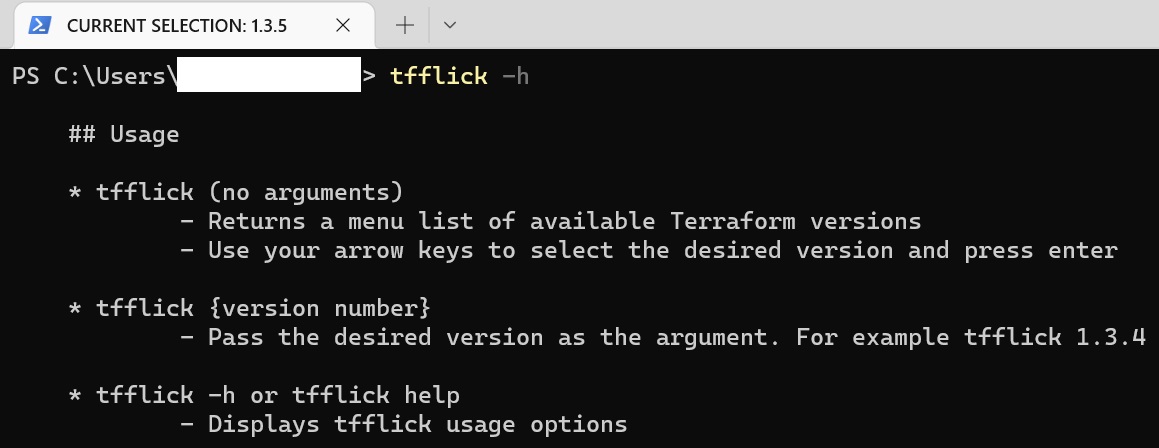Viewport: 1159px width, 448px height.
Task: Close the CURRENT SELECTION: 1.3.5 tab
Action: coord(342,26)
